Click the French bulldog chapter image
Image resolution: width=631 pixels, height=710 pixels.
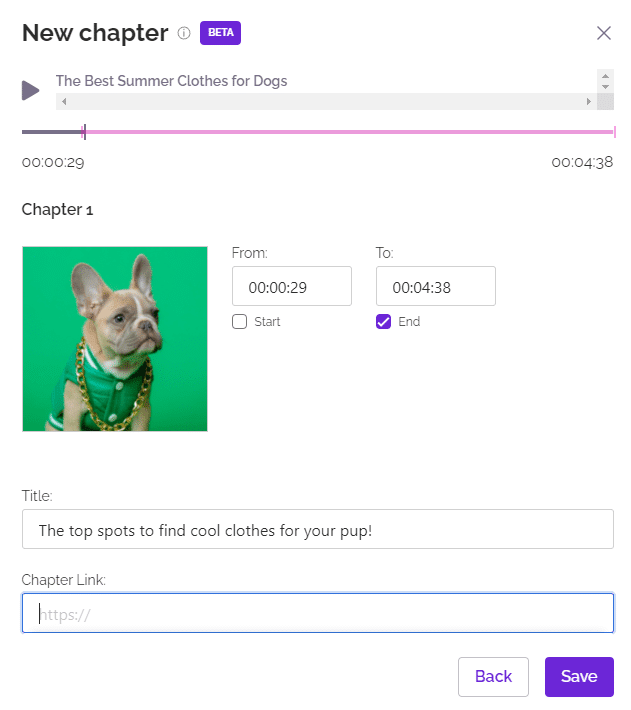(115, 339)
